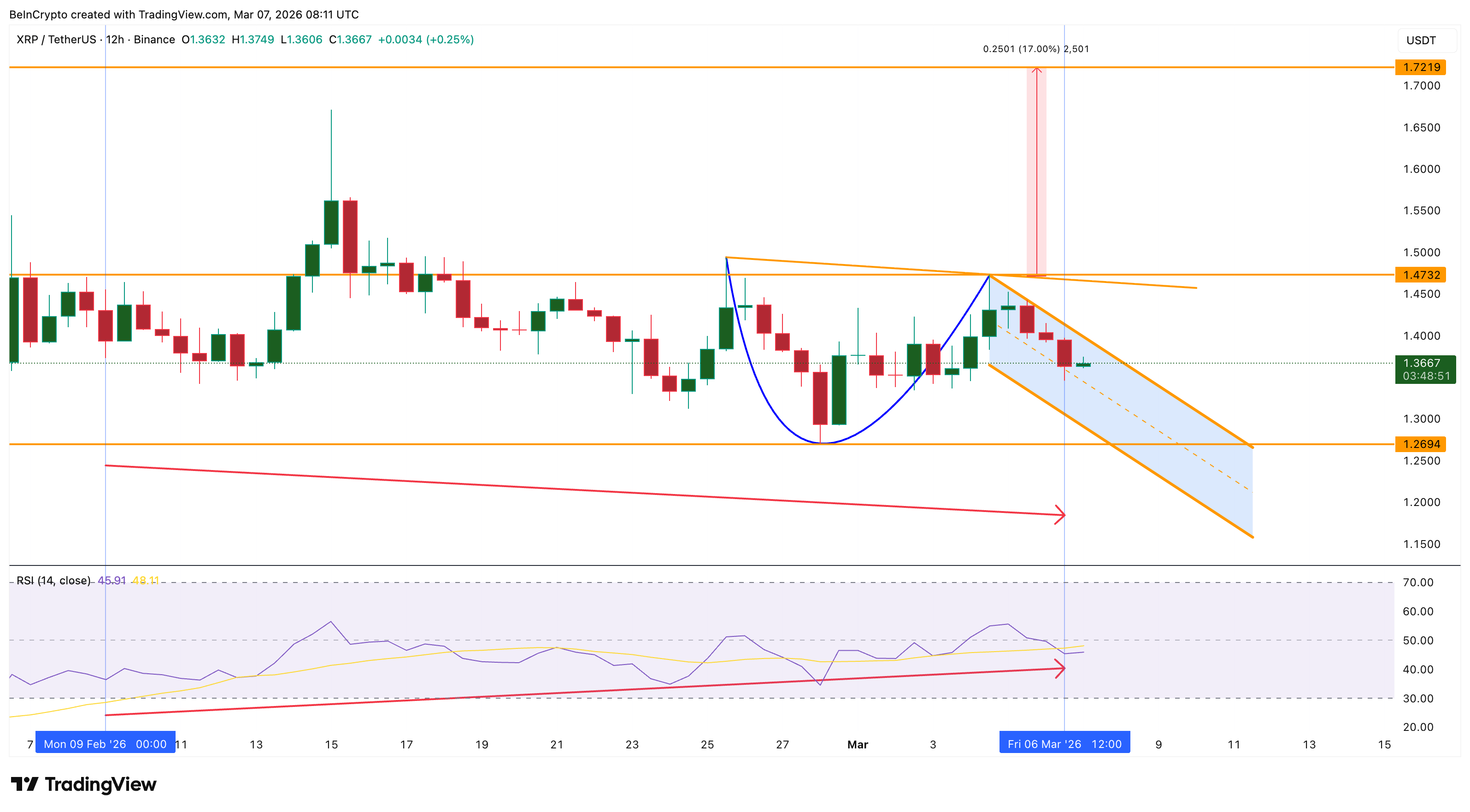This screenshot has width=1470, height=812.
Task: Open the RSI (14, close) indicator legend
Action: point(53,580)
